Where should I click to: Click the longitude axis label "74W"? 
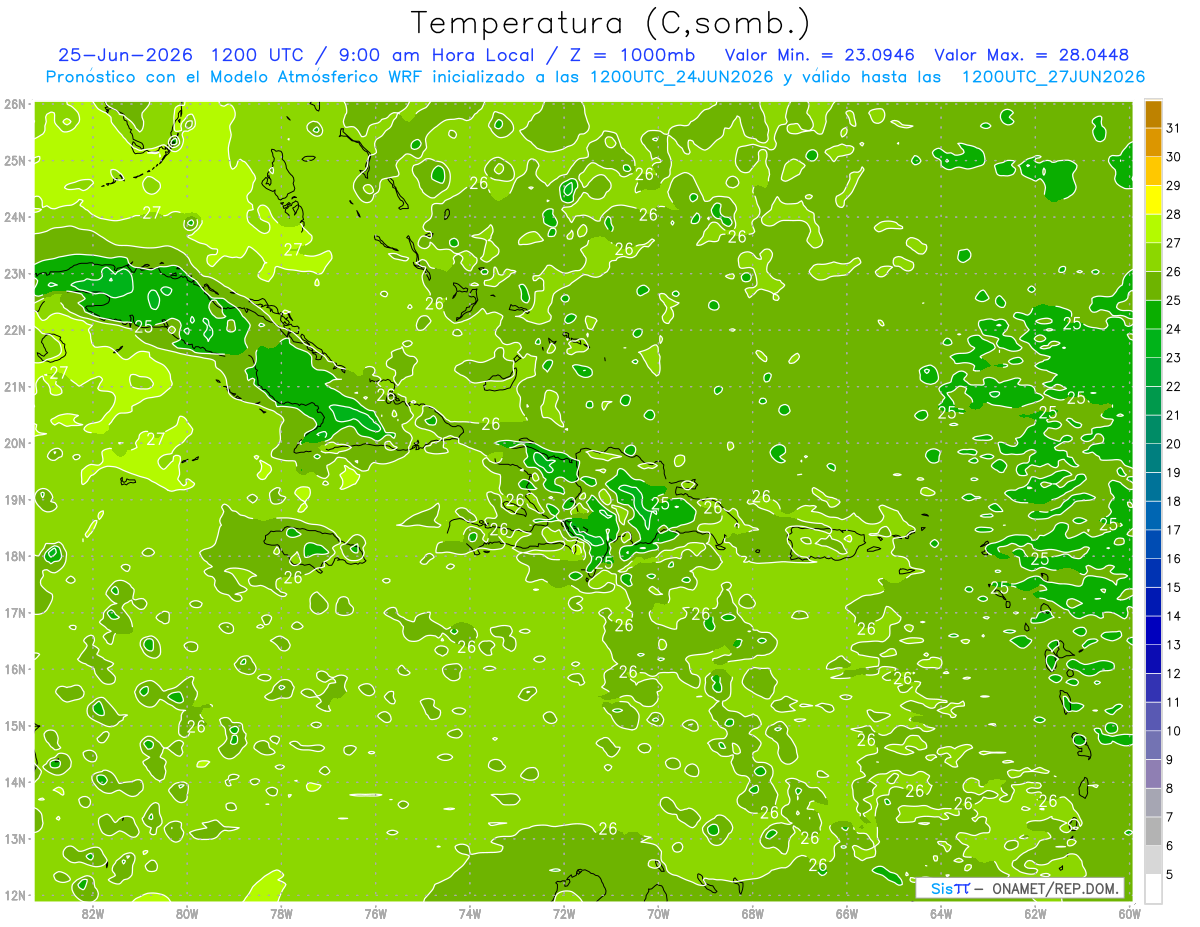(469, 913)
